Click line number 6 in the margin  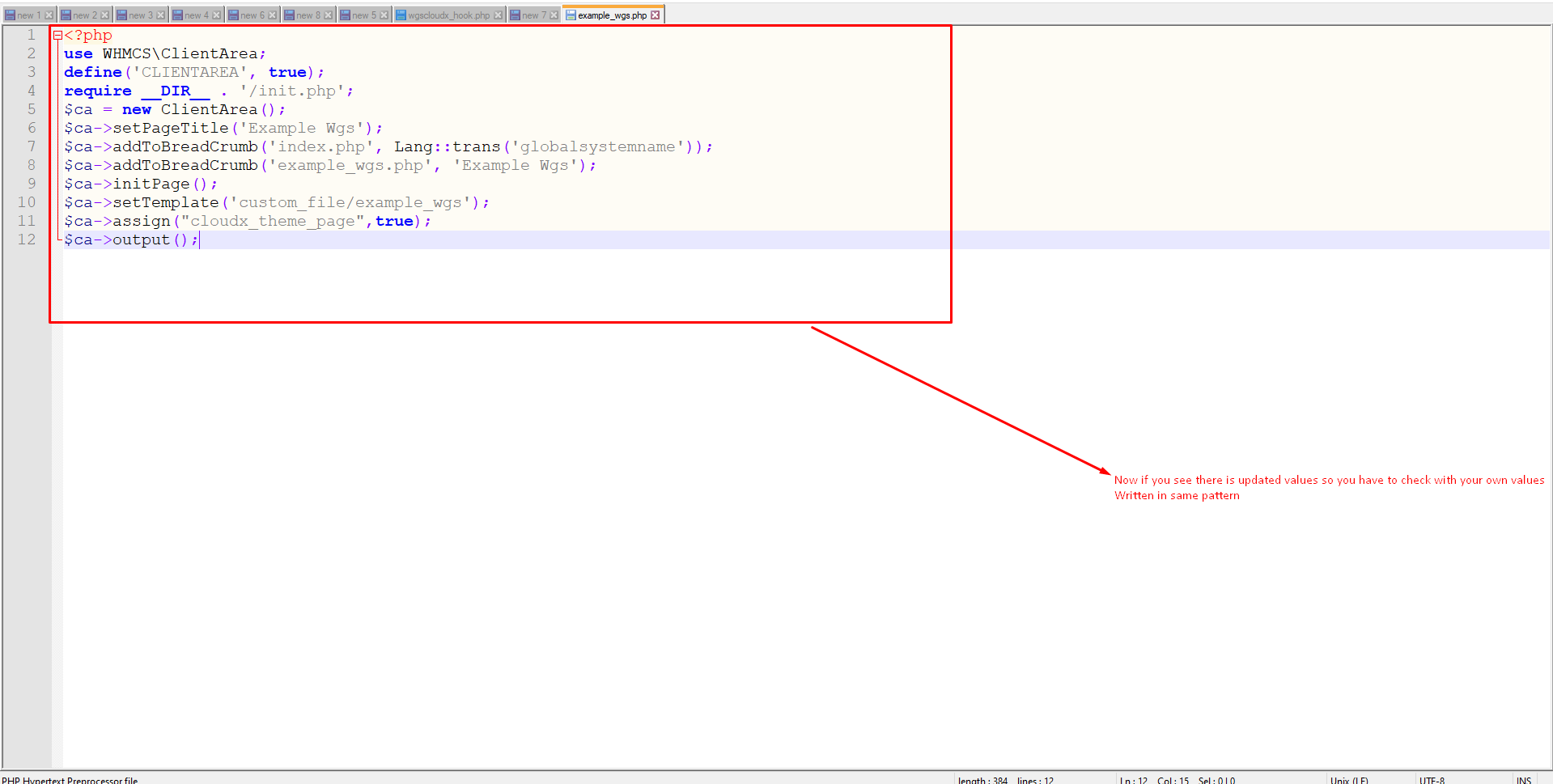tap(32, 128)
